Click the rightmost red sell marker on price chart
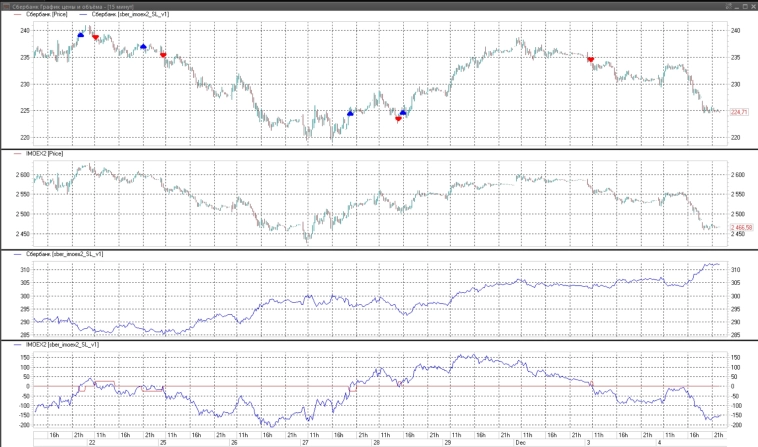The height and width of the screenshot is (447, 758). point(590,60)
